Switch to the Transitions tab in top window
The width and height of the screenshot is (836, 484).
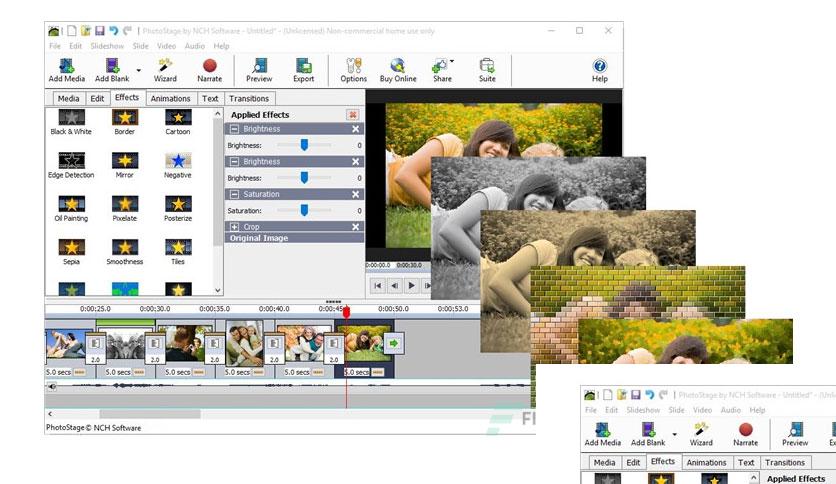click(x=248, y=99)
